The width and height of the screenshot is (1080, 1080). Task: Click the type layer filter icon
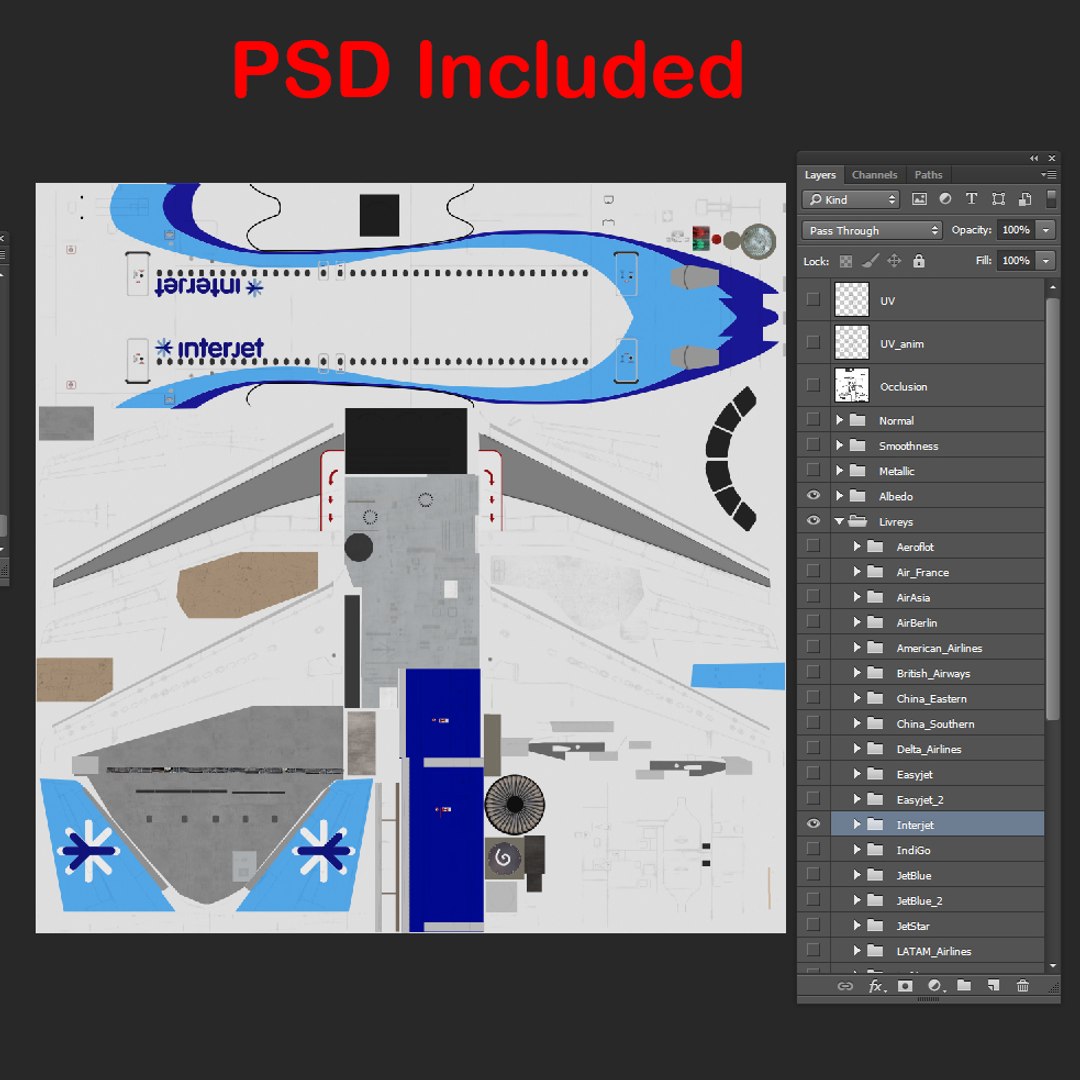(x=971, y=199)
